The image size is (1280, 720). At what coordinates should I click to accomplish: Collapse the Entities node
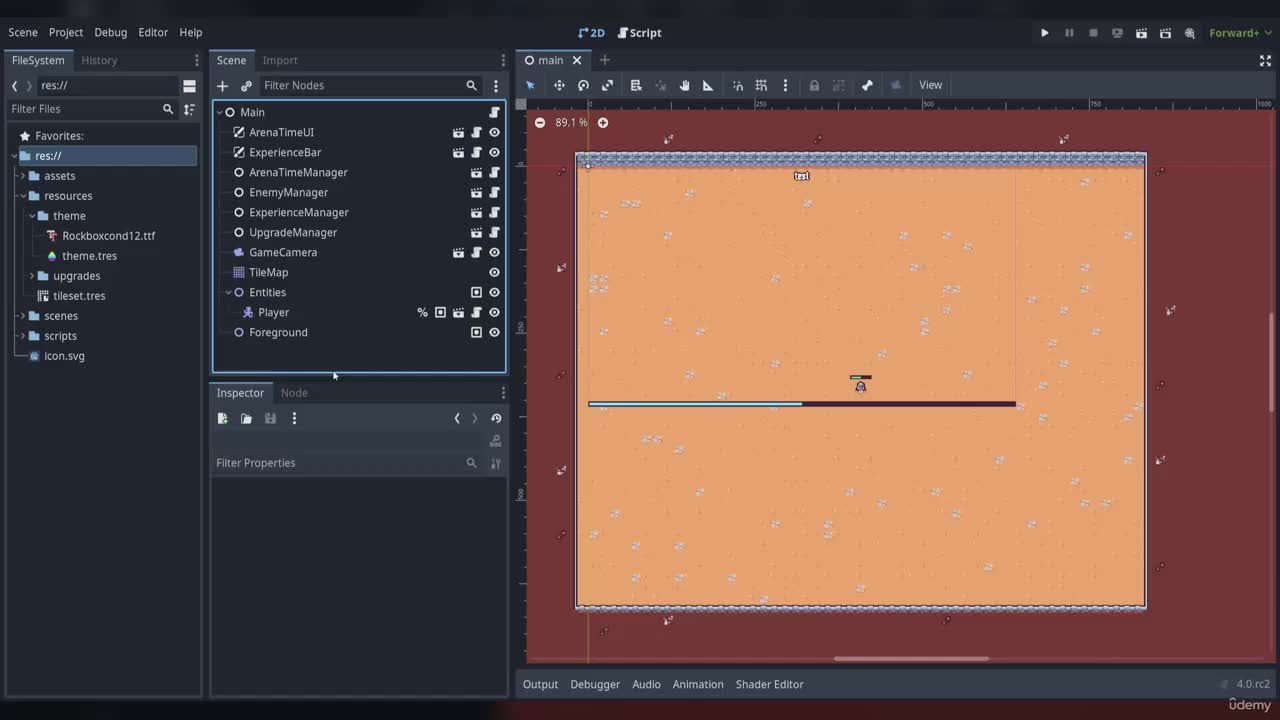pos(229,292)
